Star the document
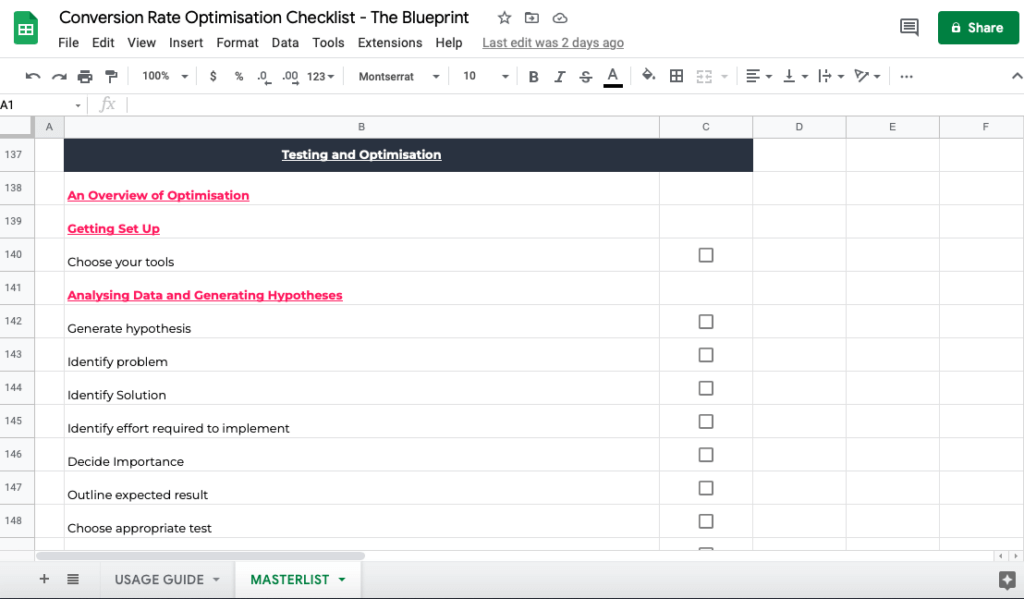 504,18
